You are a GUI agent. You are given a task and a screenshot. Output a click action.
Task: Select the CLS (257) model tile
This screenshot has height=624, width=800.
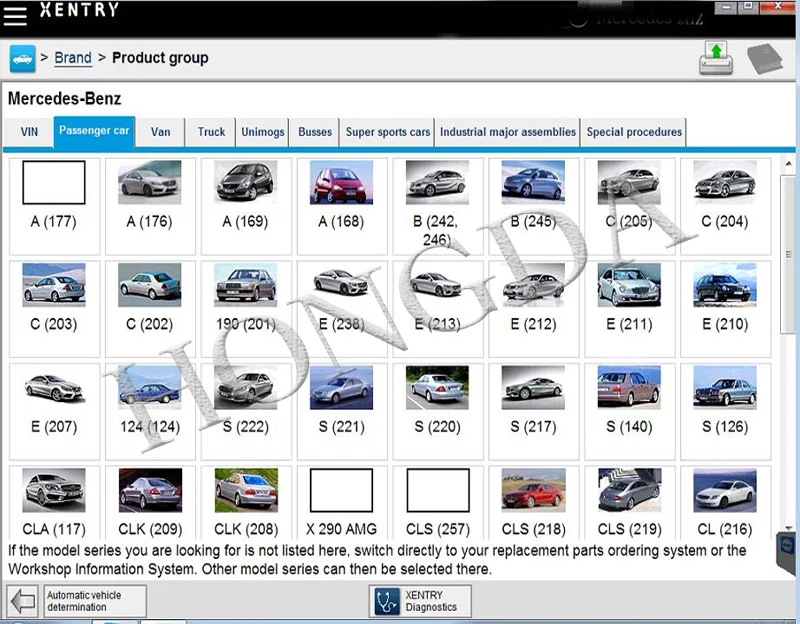[x=438, y=503]
